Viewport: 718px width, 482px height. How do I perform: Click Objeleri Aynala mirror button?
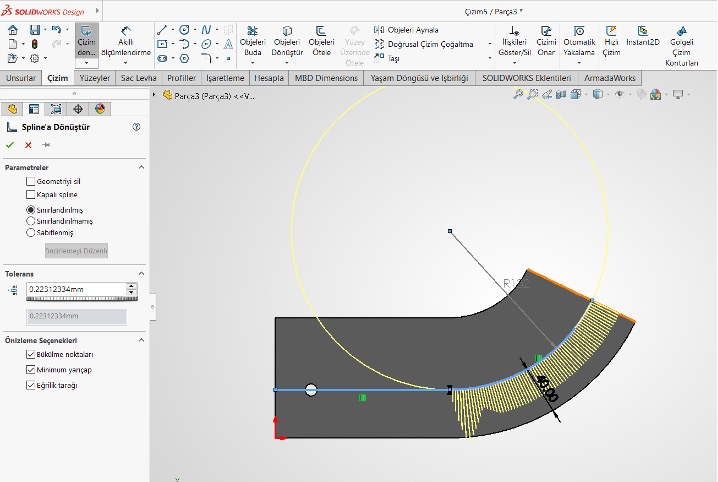405,30
